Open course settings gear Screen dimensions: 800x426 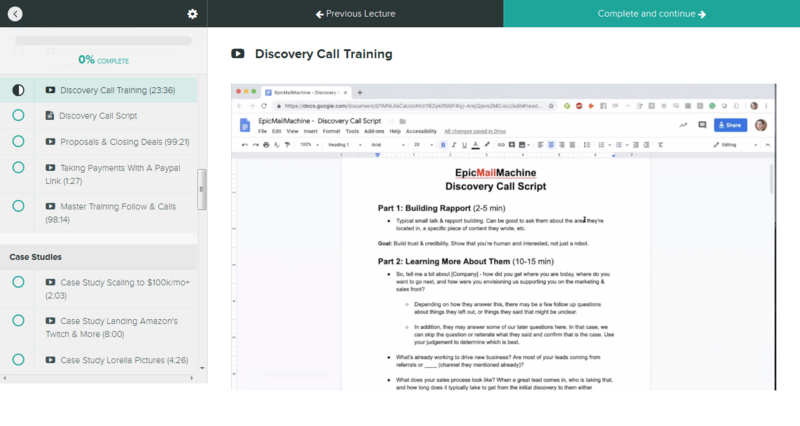[192, 14]
